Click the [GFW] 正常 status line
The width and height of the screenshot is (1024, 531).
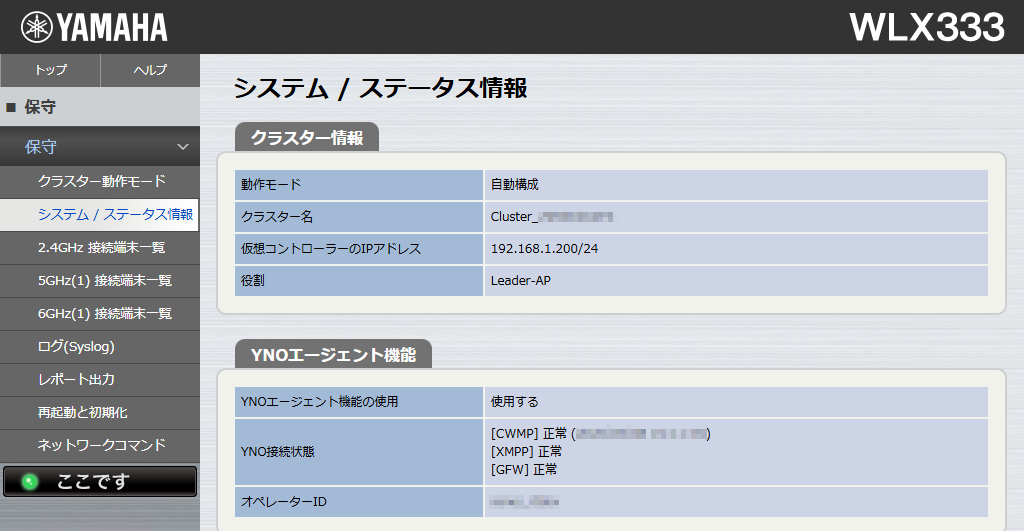pyautogui.click(x=524, y=470)
